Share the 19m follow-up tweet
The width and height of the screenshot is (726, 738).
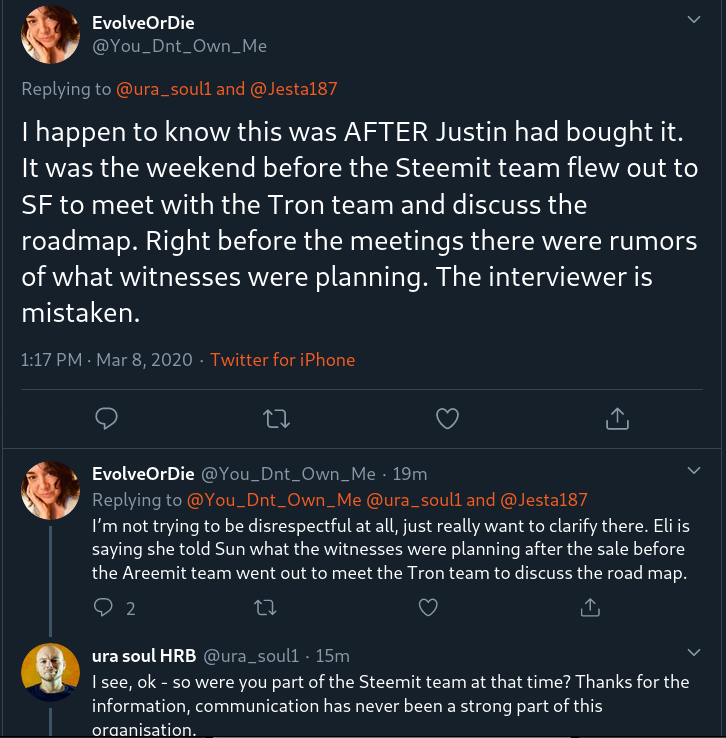(x=591, y=607)
